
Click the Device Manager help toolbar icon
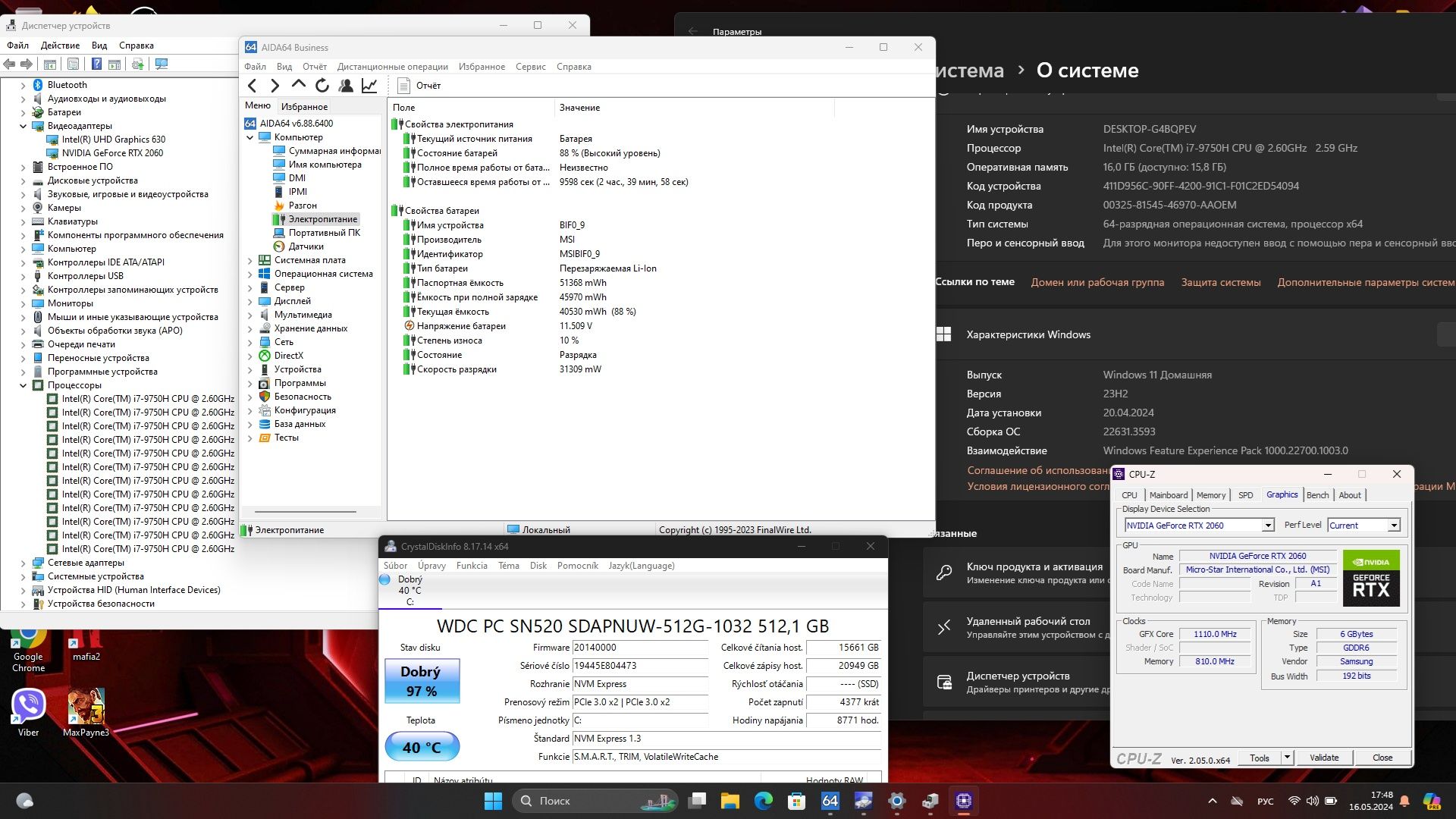tap(96, 64)
